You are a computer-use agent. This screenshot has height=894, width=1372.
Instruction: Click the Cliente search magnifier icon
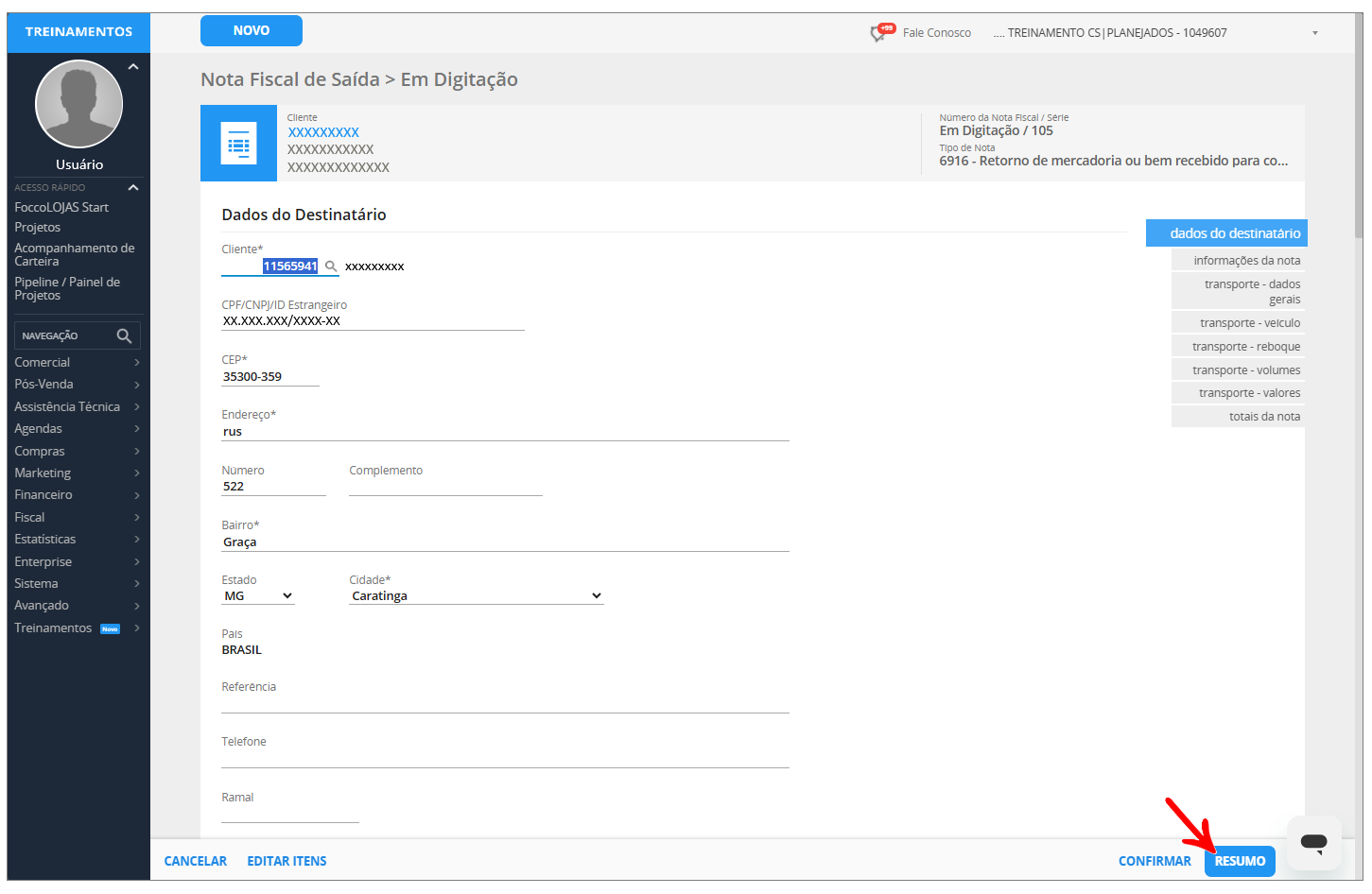(331, 266)
